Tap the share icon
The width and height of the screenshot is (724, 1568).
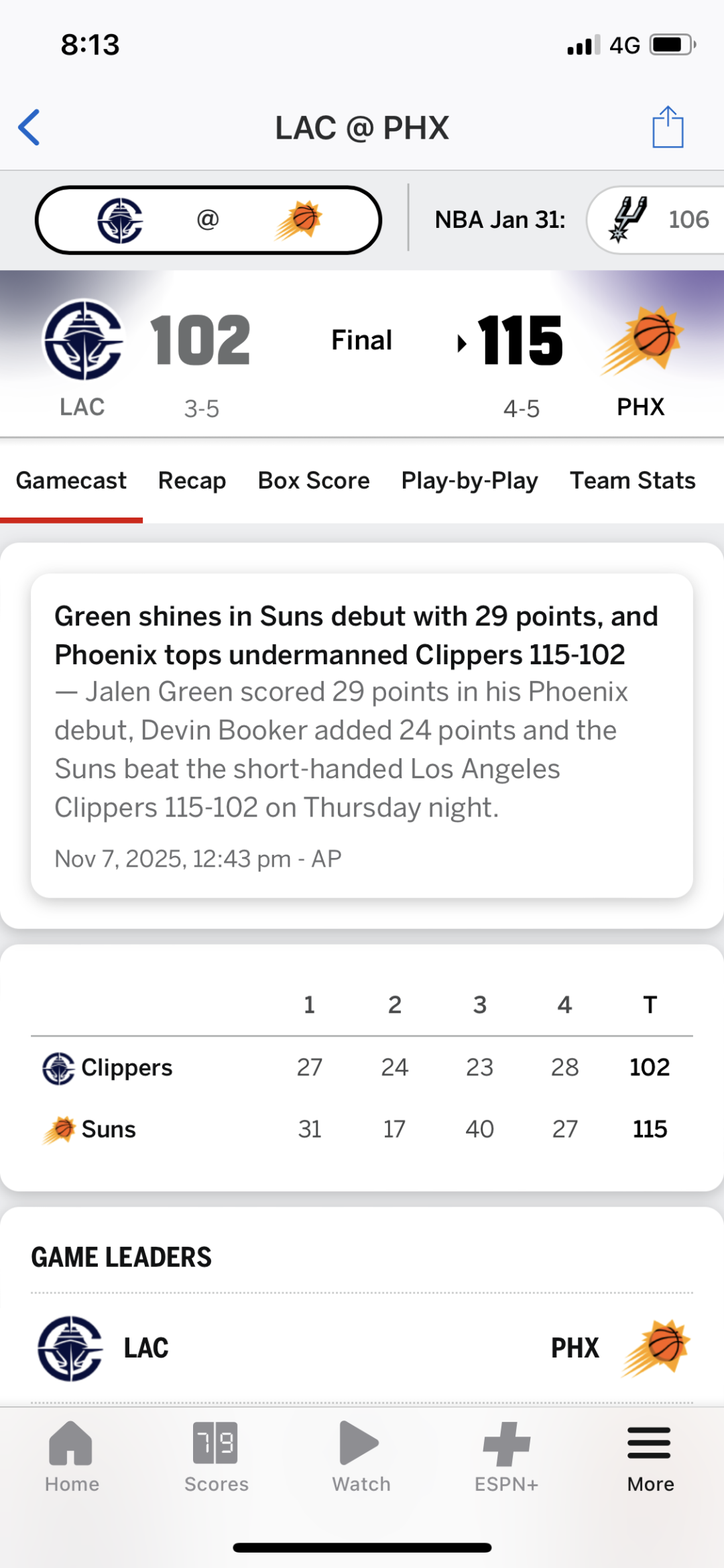click(668, 127)
